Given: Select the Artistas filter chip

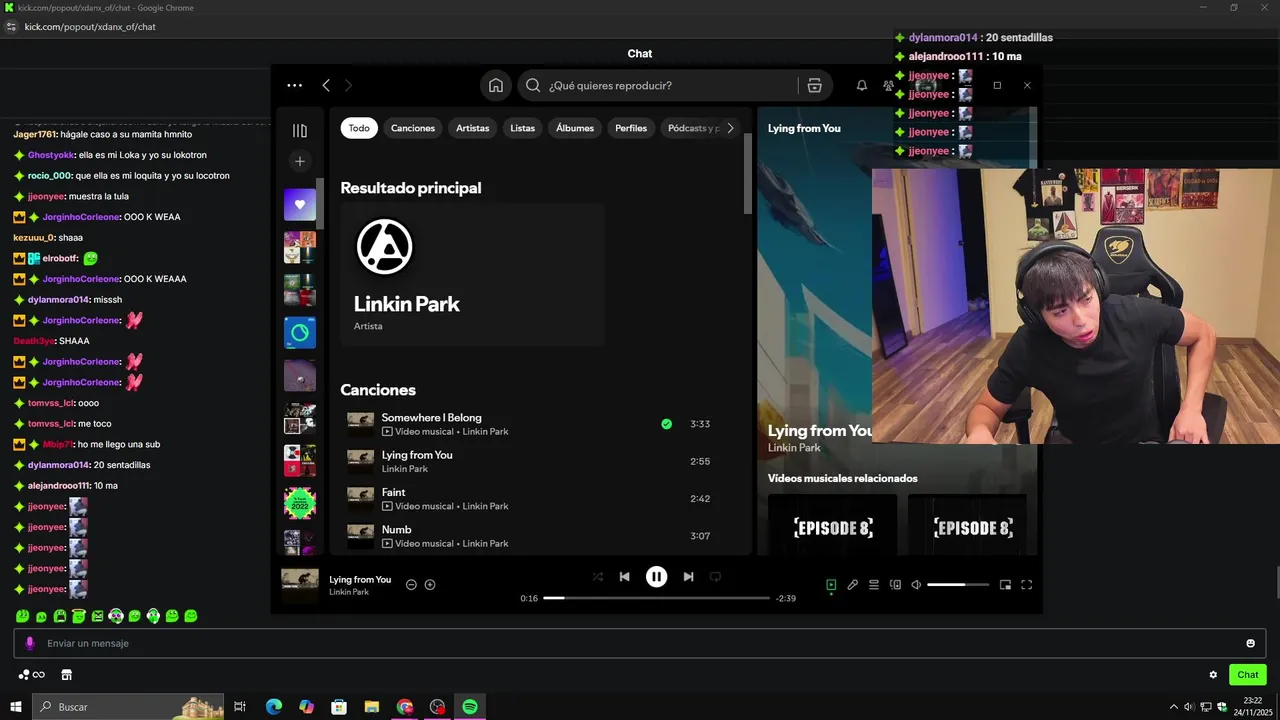Looking at the screenshot, I should coord(473,128).
